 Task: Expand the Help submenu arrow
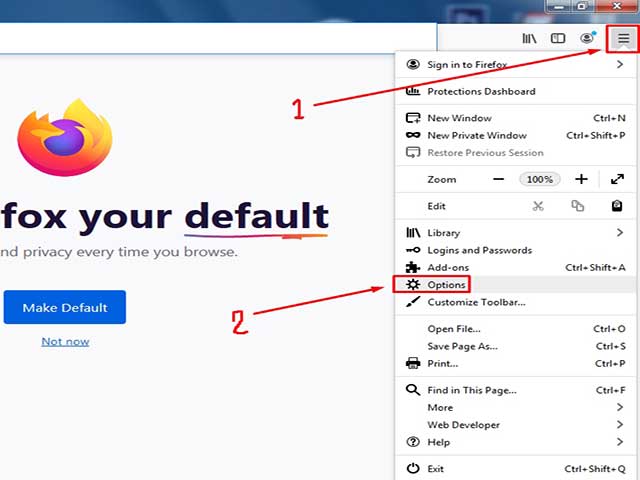point(620,442)
